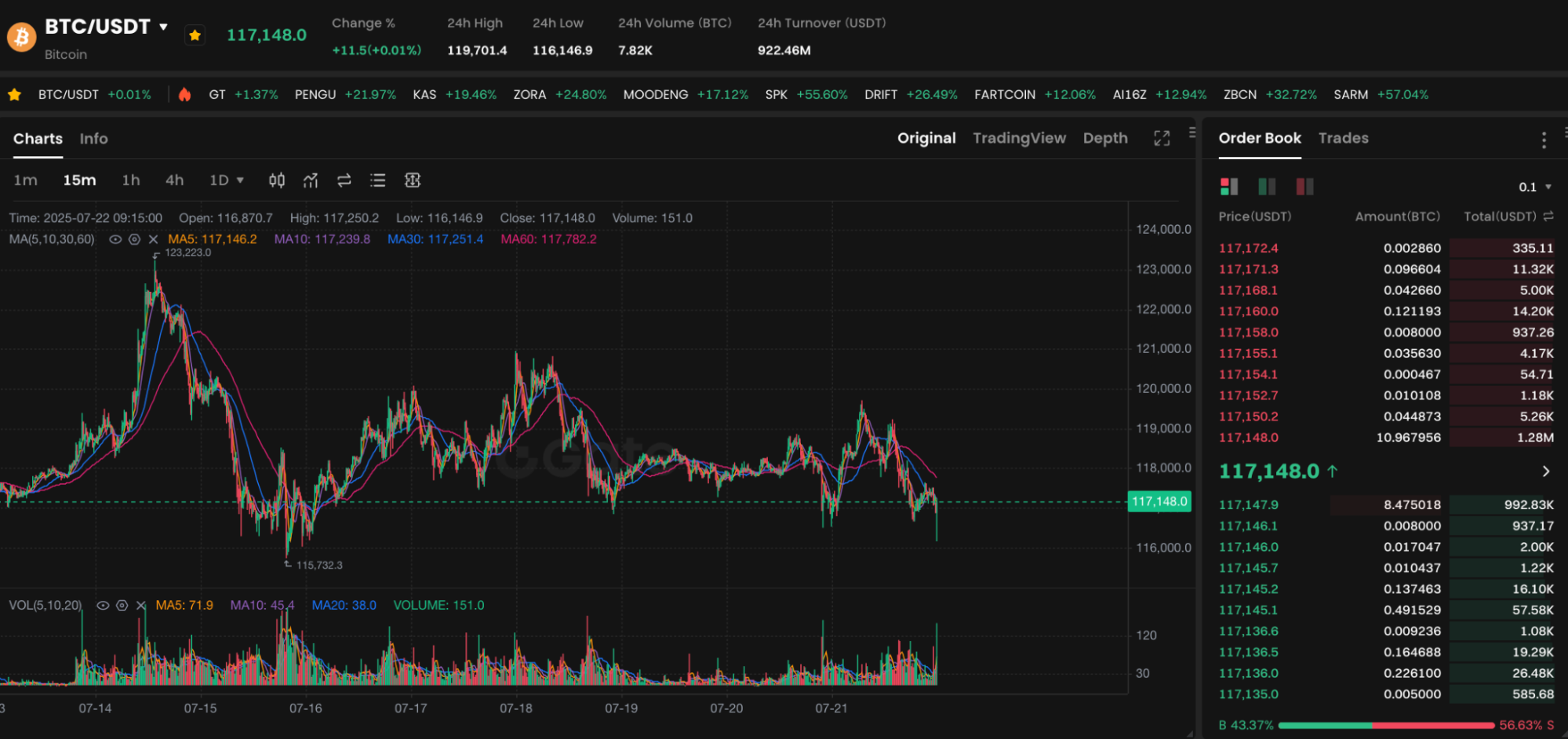Show both buy and sell orders view

(1229, 186)
